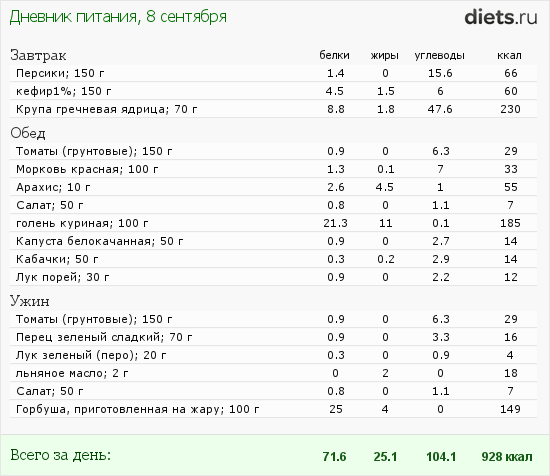Select 'Томаты (грунтовые); 150 г' under Ужин
This screenshot has width=550, height=476.
[x=274, y=319]
